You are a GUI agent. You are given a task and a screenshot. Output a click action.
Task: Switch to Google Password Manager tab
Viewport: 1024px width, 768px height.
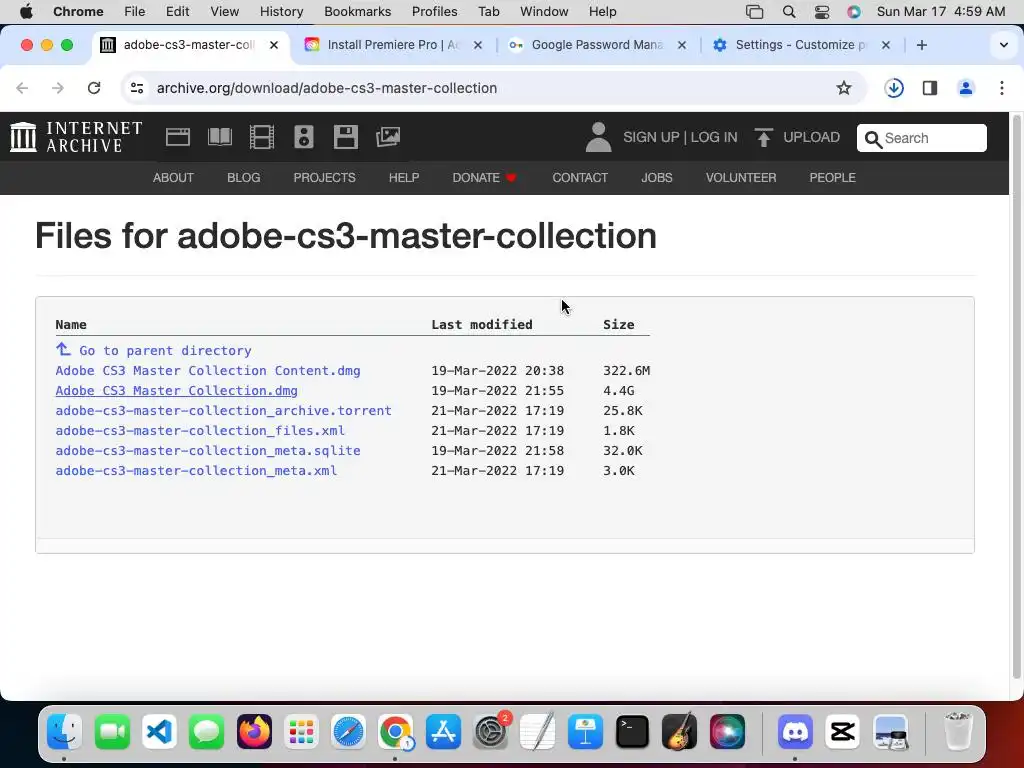click(597, 45)
